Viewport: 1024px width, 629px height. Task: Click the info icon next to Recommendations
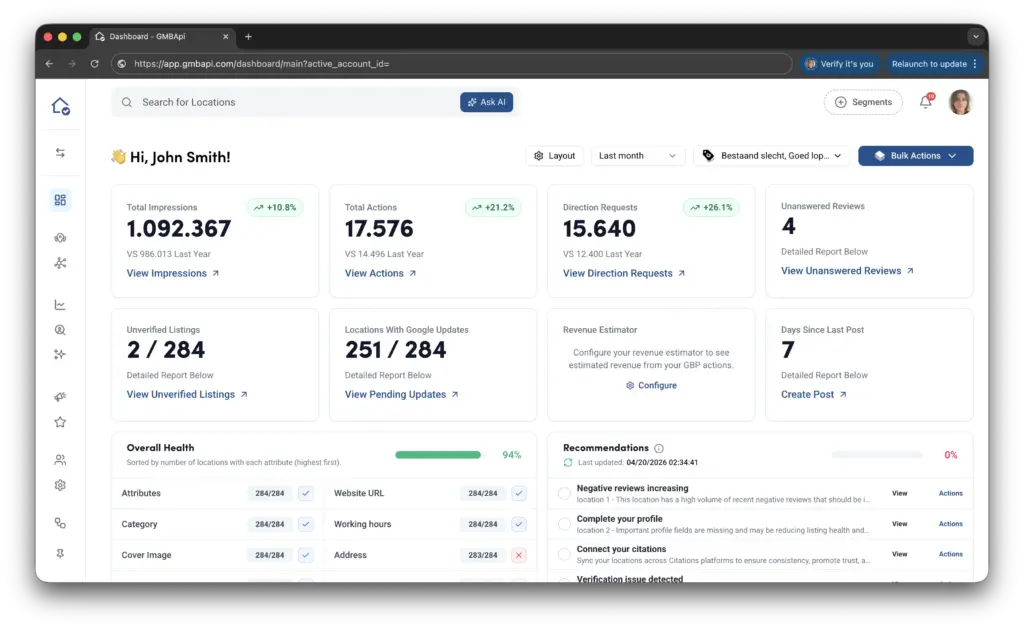[x=658, y=449]
